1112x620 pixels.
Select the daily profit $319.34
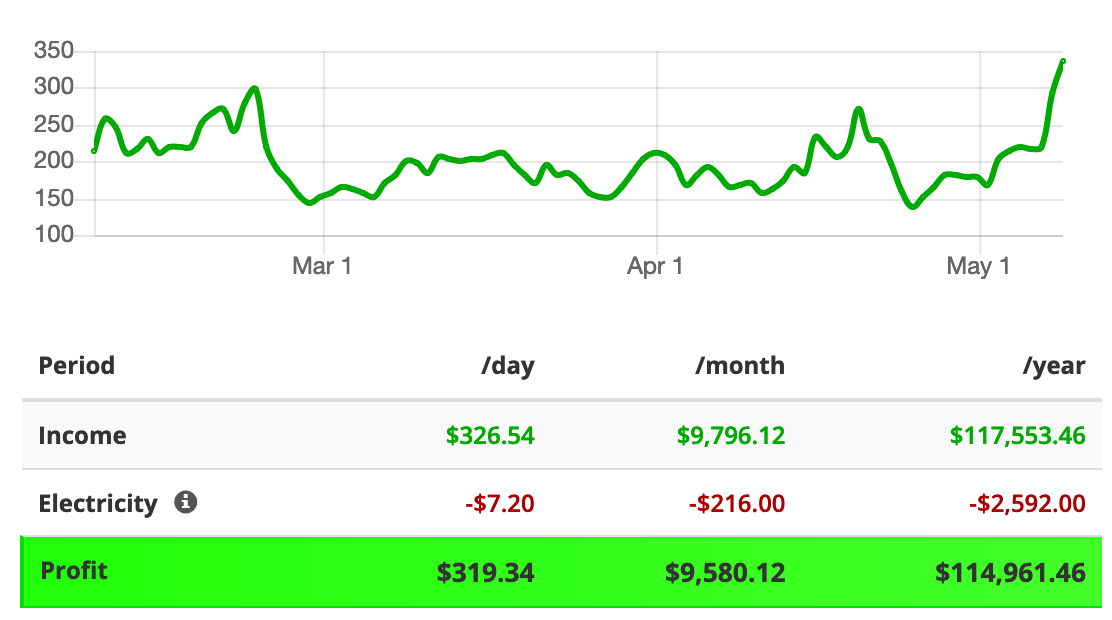[x=485, y=572]
